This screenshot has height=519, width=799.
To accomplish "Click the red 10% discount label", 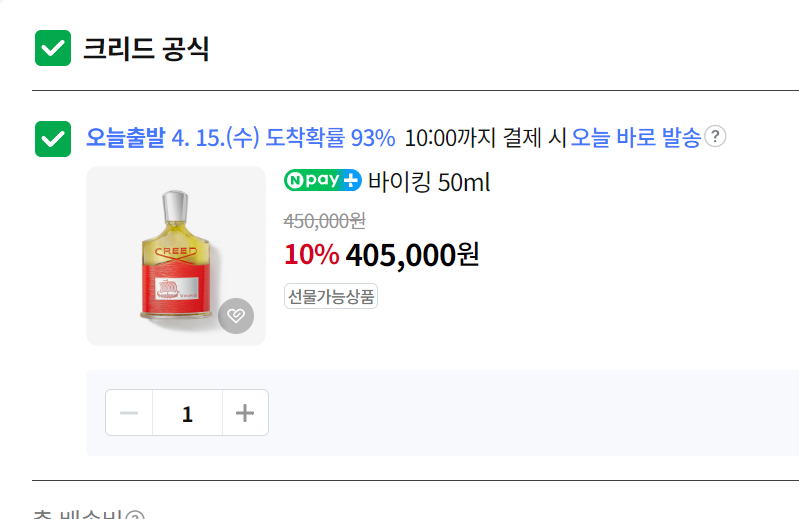I will 311,255.
